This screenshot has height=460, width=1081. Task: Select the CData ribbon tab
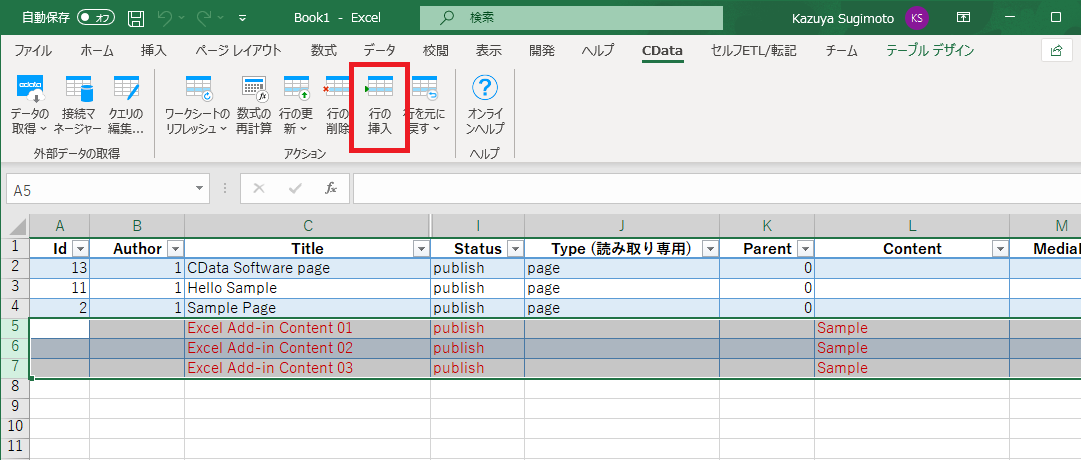pos(662,50)
